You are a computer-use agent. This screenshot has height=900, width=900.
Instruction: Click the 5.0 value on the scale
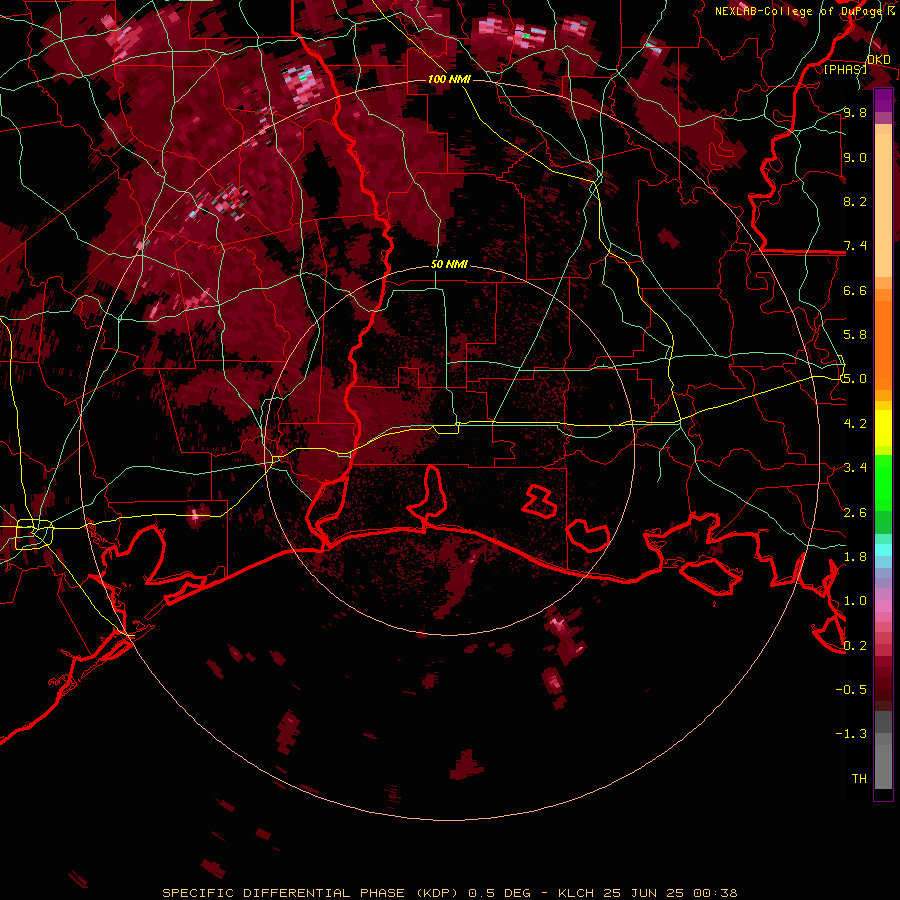pyautogui.click(x=855, y=379)
